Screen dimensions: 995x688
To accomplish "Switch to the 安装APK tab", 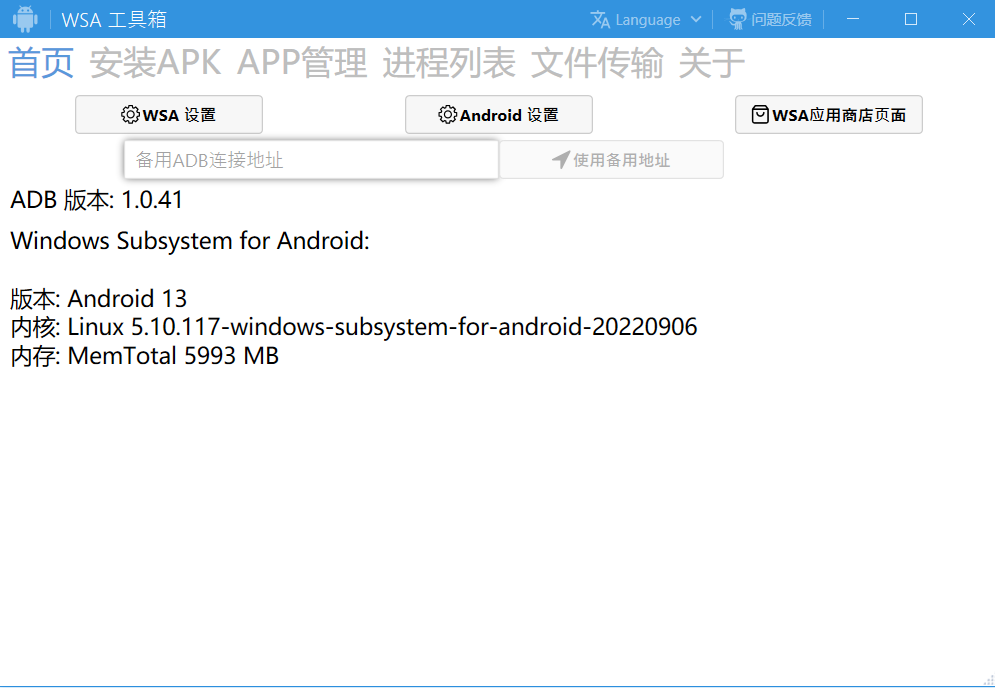I will (x=155, y=63).
